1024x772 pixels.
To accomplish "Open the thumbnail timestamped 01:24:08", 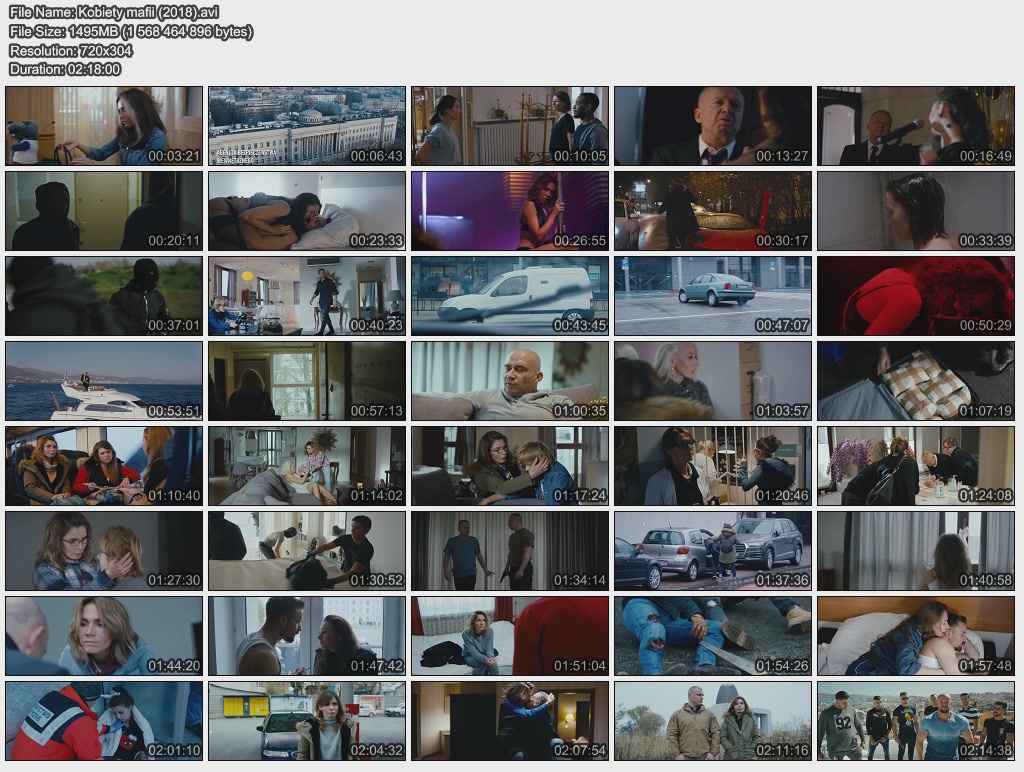I will pyautogui.click(x=916, y=466).
